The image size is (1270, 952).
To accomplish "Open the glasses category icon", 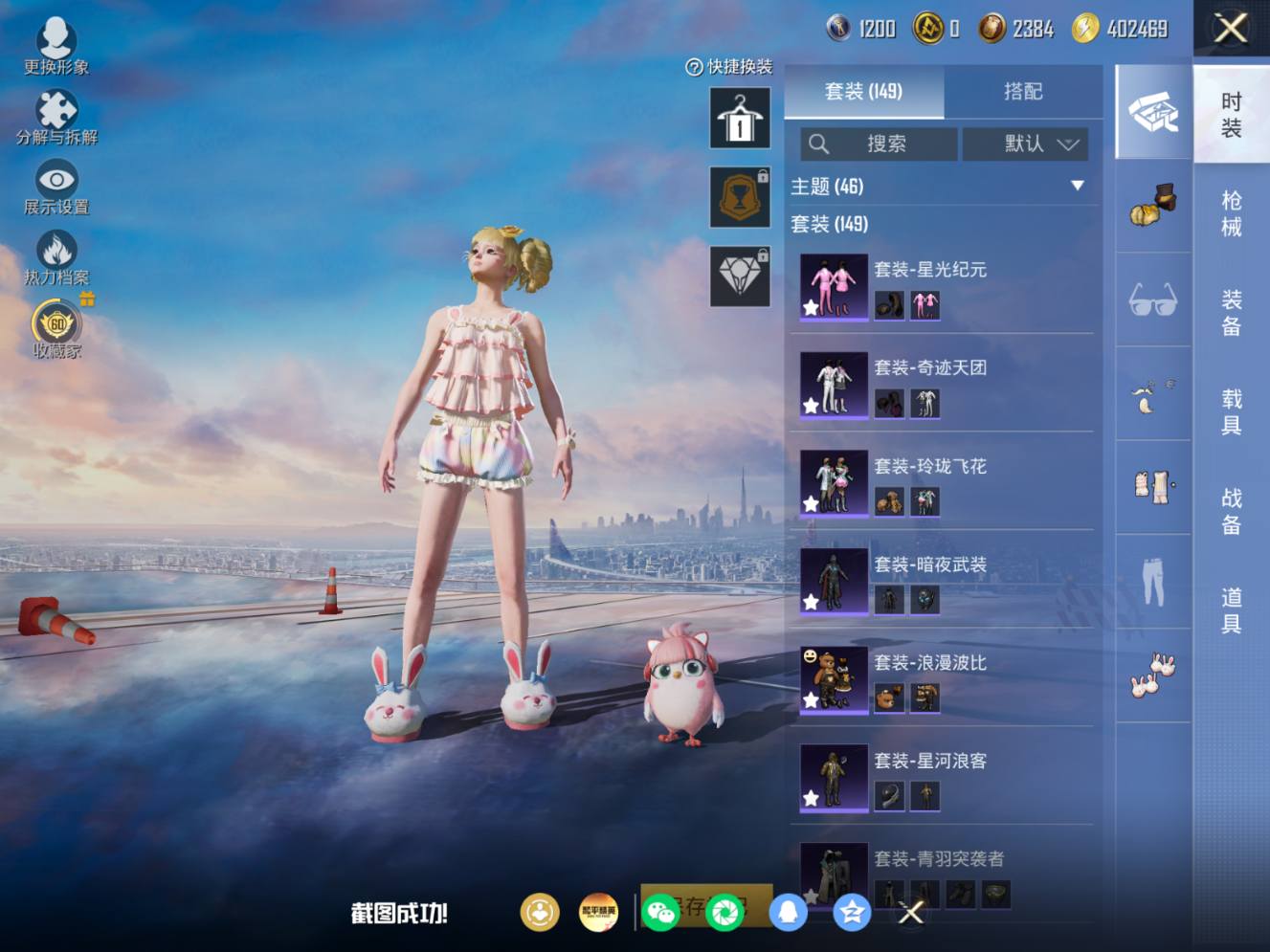I will coord(1153,299).
